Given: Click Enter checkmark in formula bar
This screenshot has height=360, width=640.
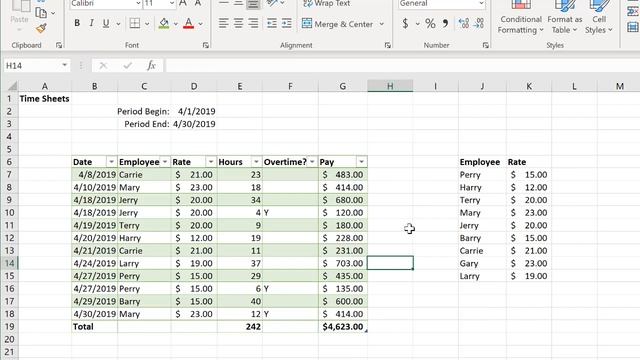Looking at the screenshot, I should (x=127, y=66).
